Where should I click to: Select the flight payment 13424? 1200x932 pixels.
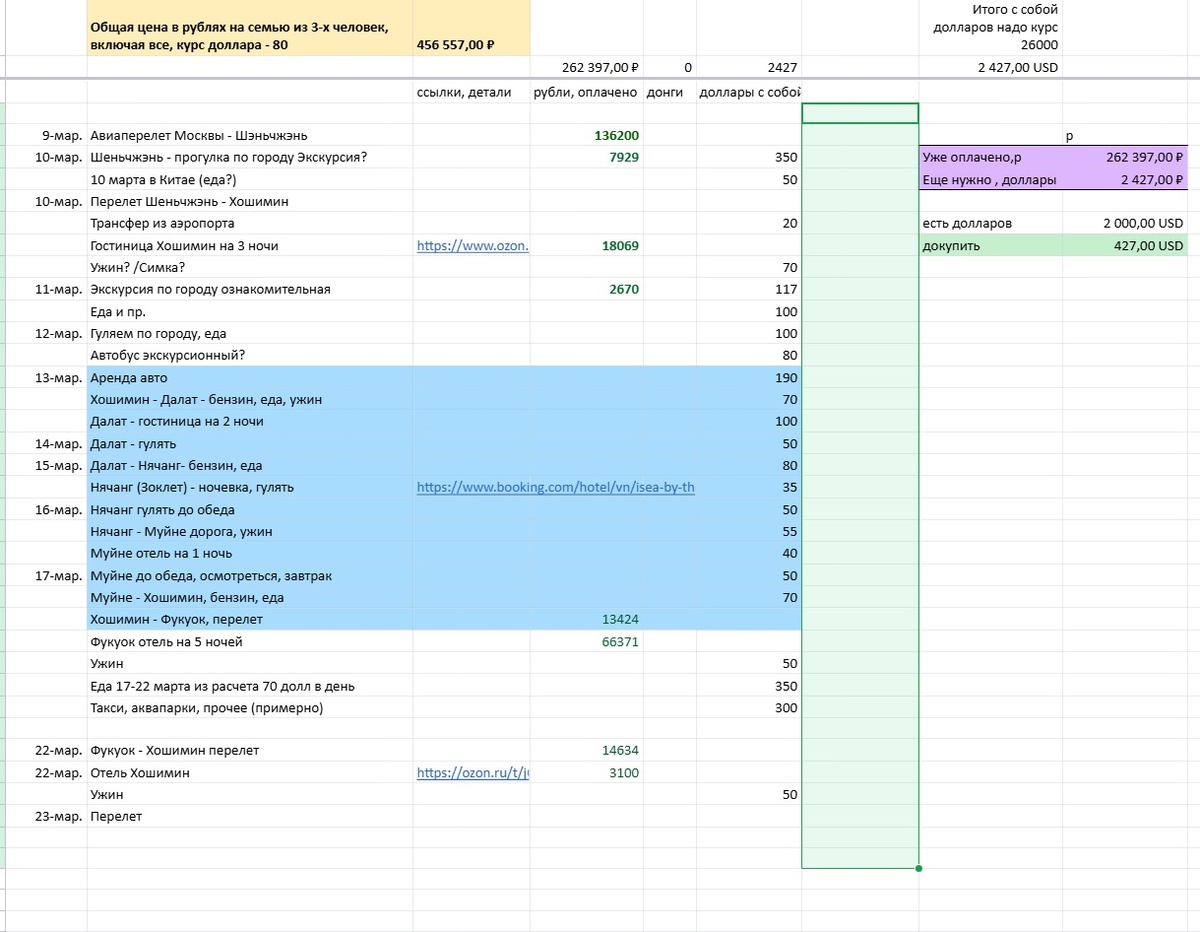pyautogui.click(x=587, y=620)
